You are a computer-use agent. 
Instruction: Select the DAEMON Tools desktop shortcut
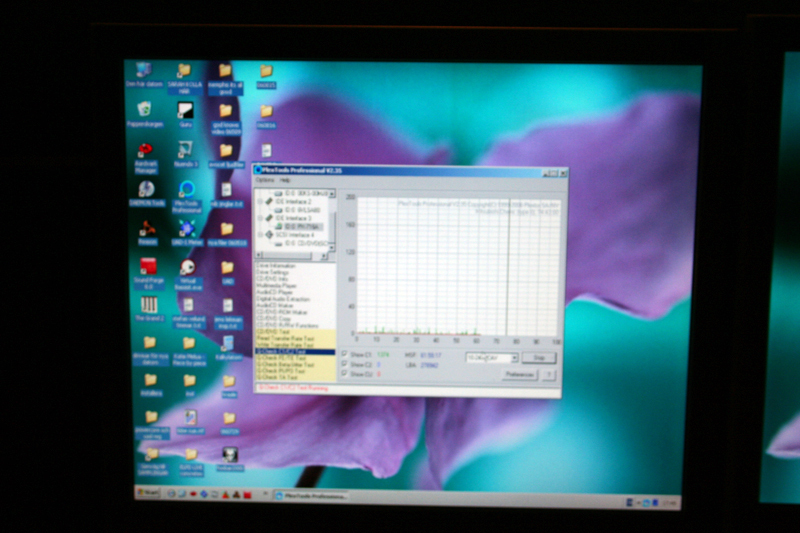147,193
